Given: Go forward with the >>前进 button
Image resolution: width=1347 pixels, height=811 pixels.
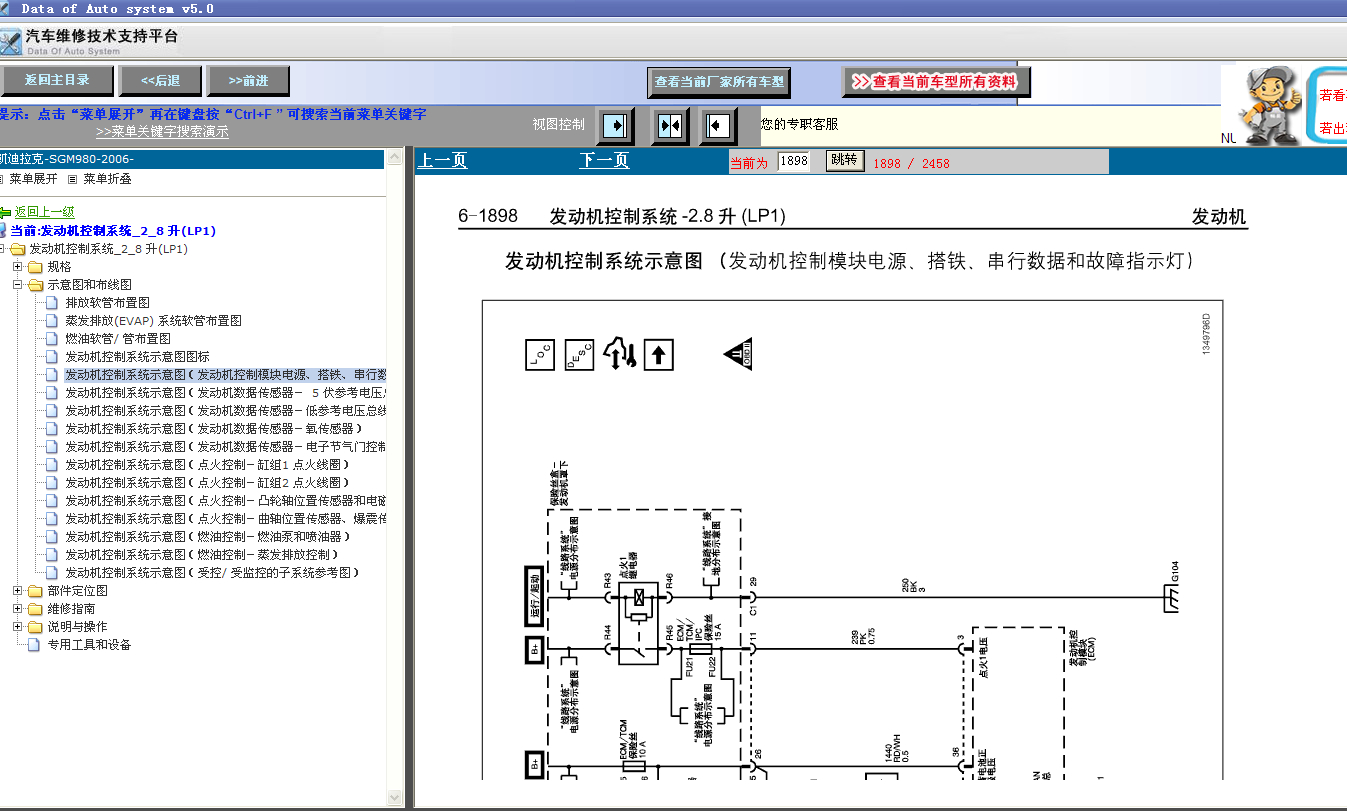Looking at the screenshot, I should coord(248,81).
